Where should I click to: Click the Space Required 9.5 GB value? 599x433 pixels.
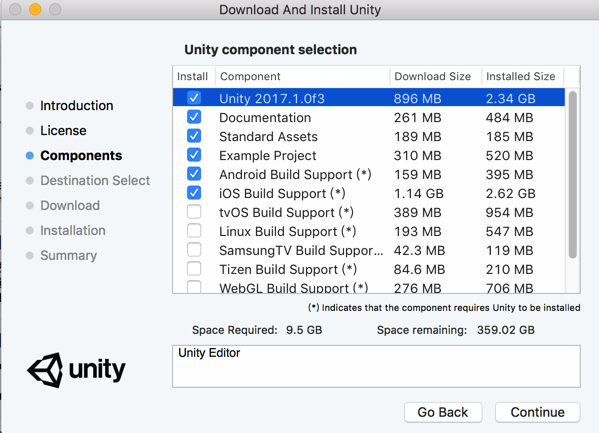pyautogui.click(x=304, y=330)
